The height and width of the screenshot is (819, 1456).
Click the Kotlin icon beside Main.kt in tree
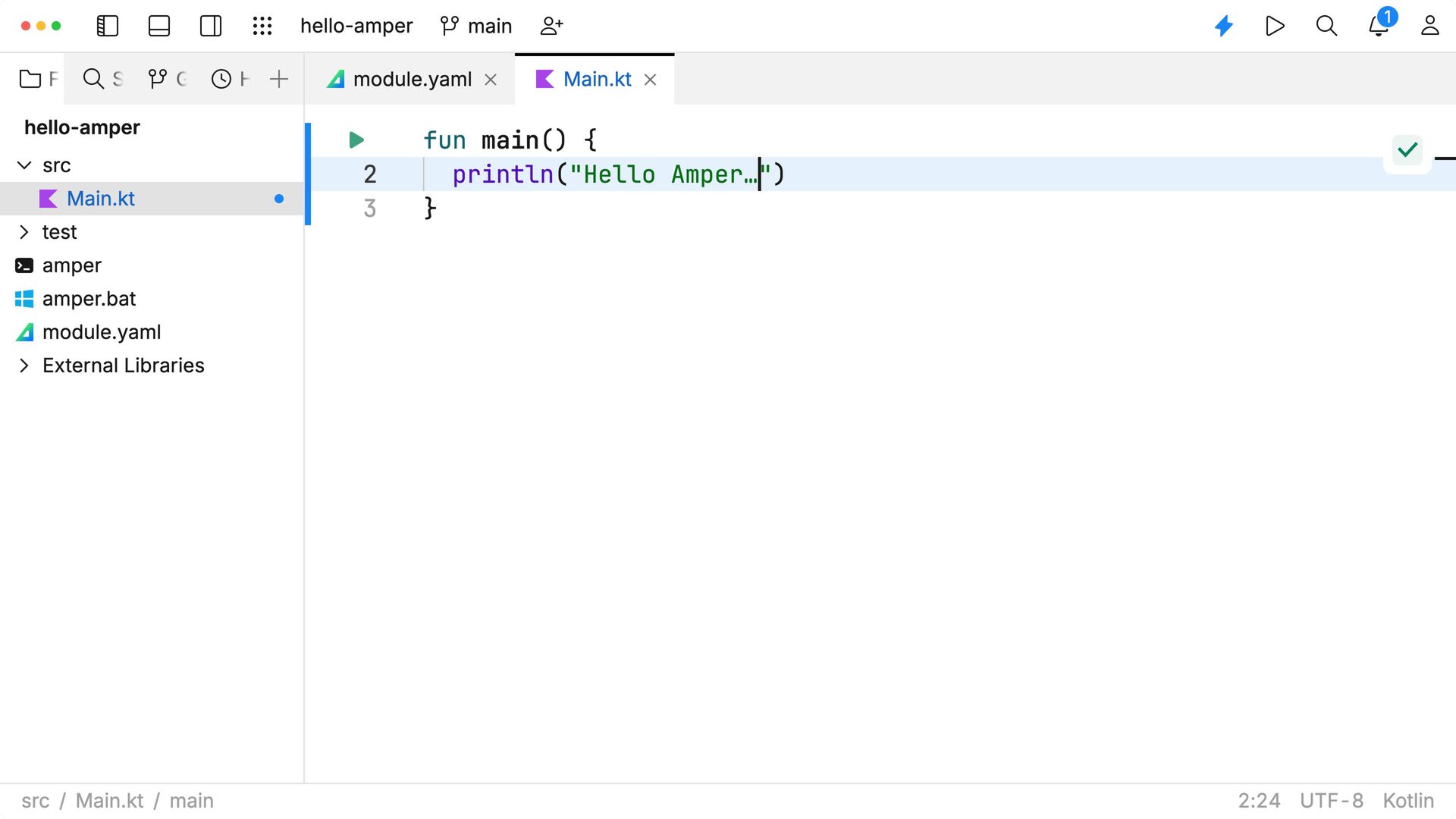pos(48,199)
